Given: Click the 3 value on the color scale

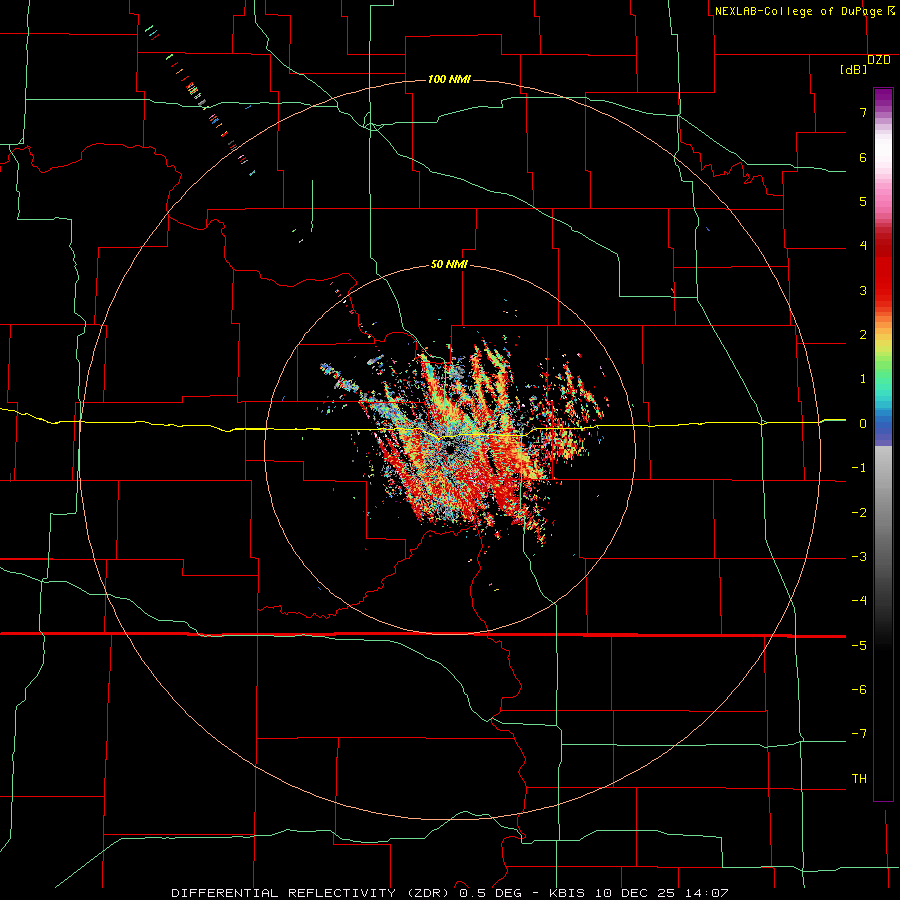Looking at the screenshot, I should [x=863, y=290].
